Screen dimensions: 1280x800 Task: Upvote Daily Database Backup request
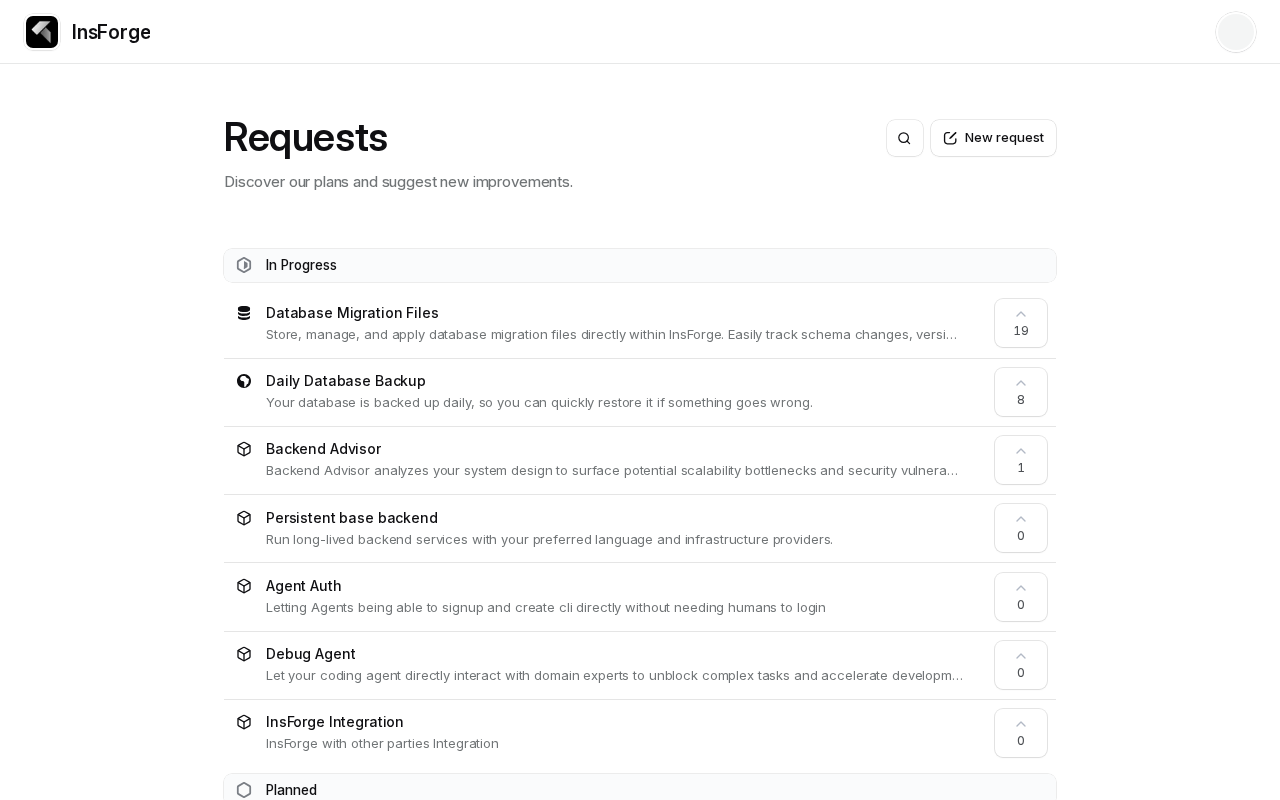coord(1020,392)
